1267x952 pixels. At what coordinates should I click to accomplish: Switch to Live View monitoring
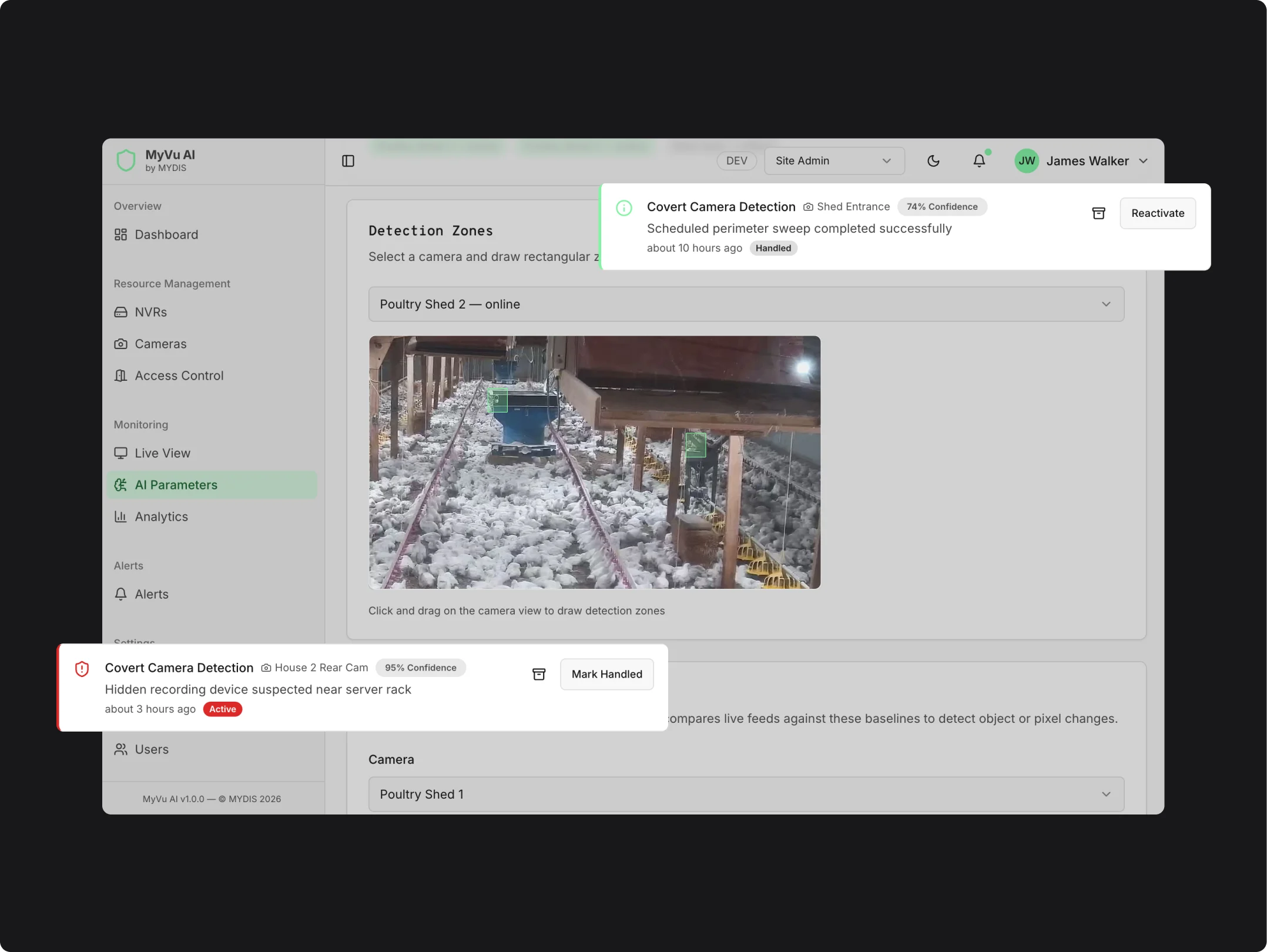pyautogui.click(x=162, y=453)
